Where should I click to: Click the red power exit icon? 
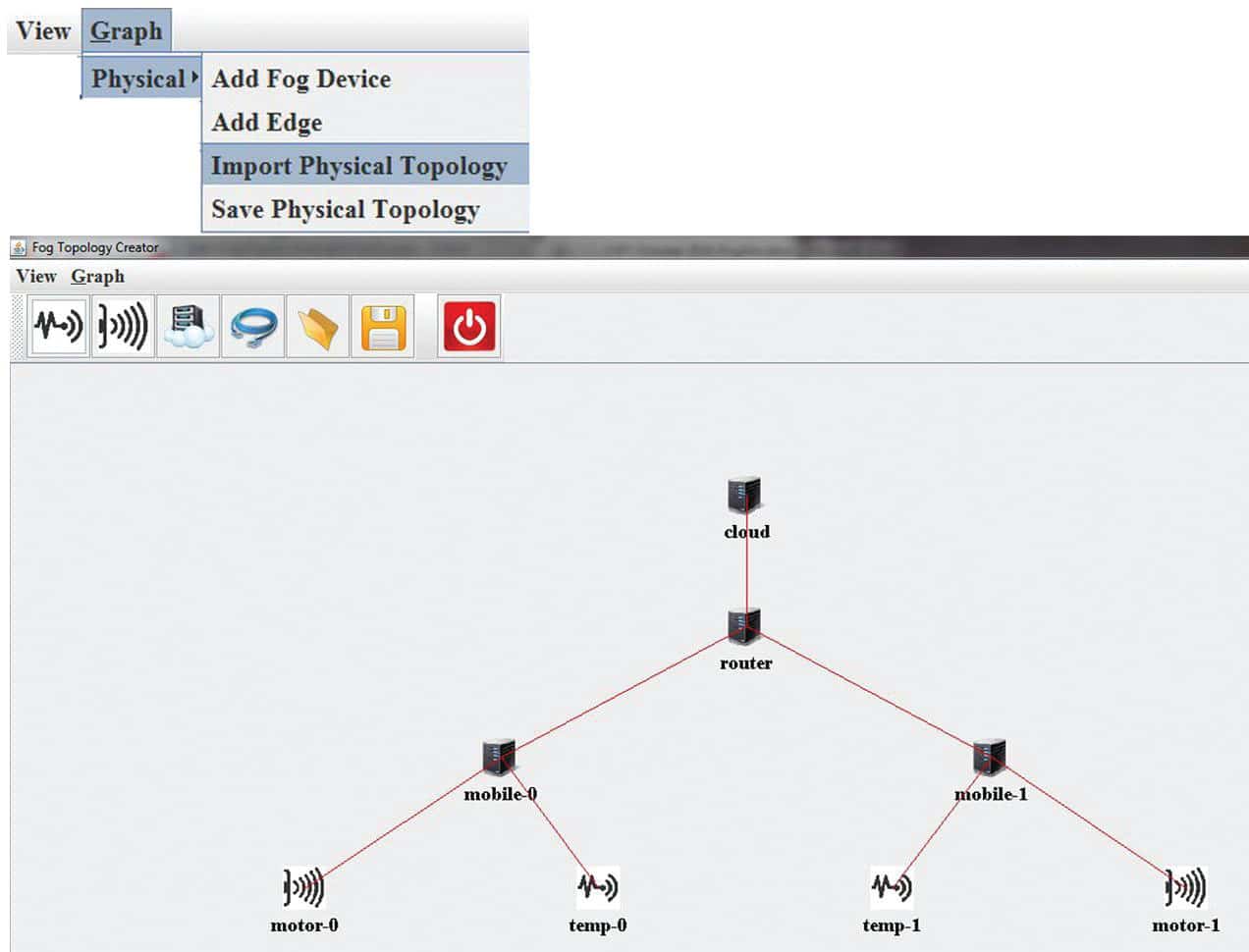[470, 326]
